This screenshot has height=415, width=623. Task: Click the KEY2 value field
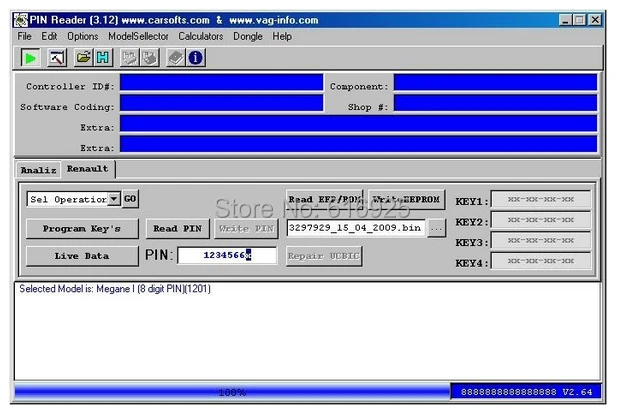(x=541, y=220)
